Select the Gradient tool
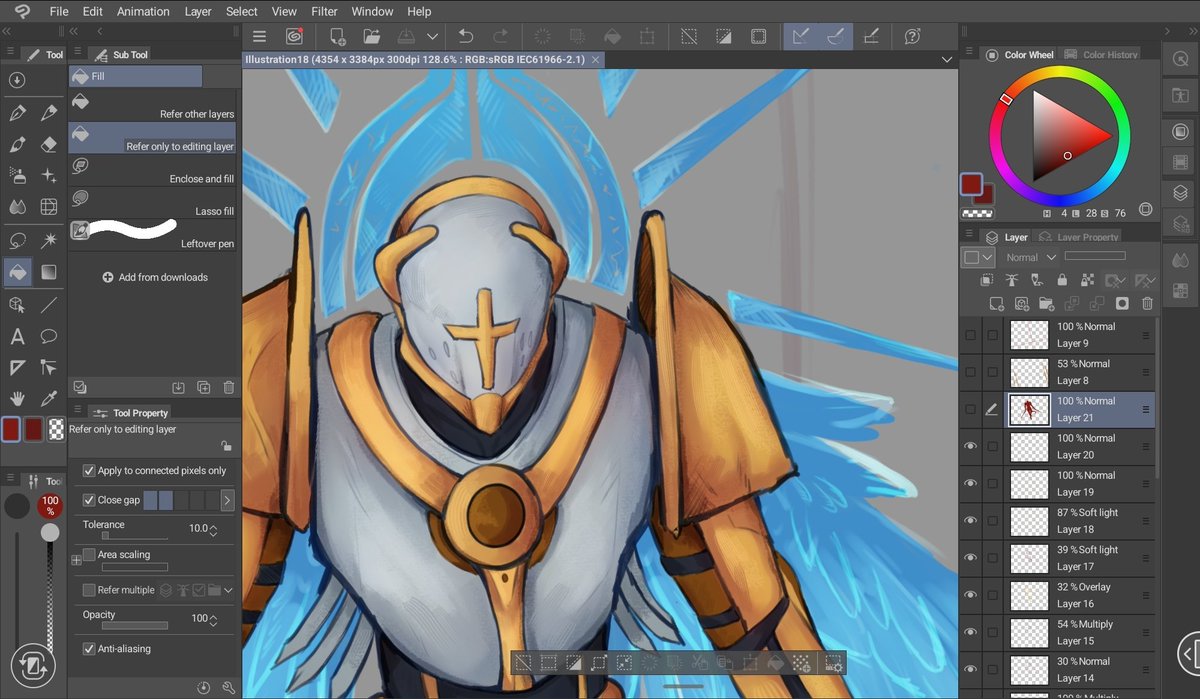This screenshot has width=1200, height=699. 48,272
